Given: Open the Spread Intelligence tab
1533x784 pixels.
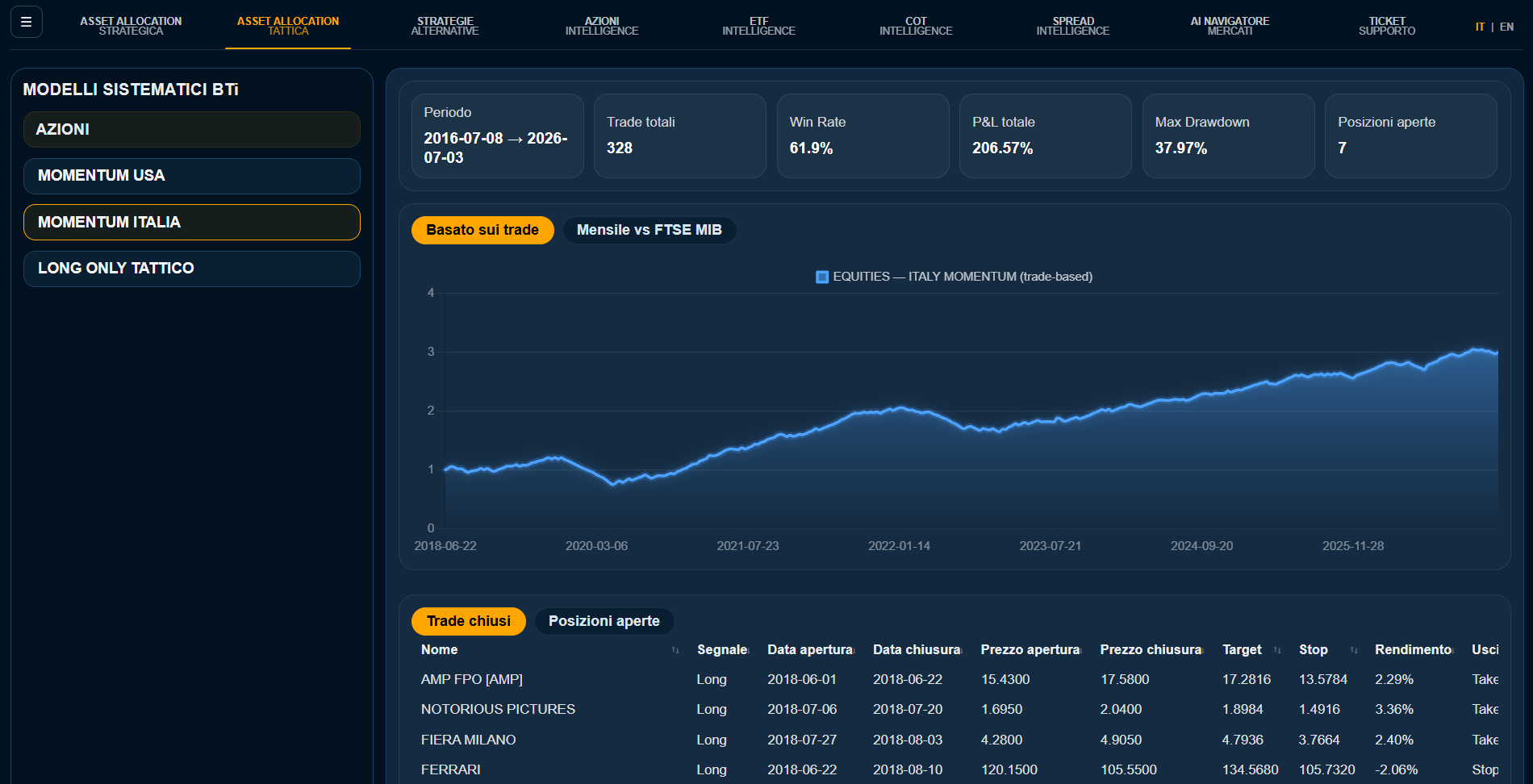Looking at the screenshot, I should click(x=1073, y=26).
